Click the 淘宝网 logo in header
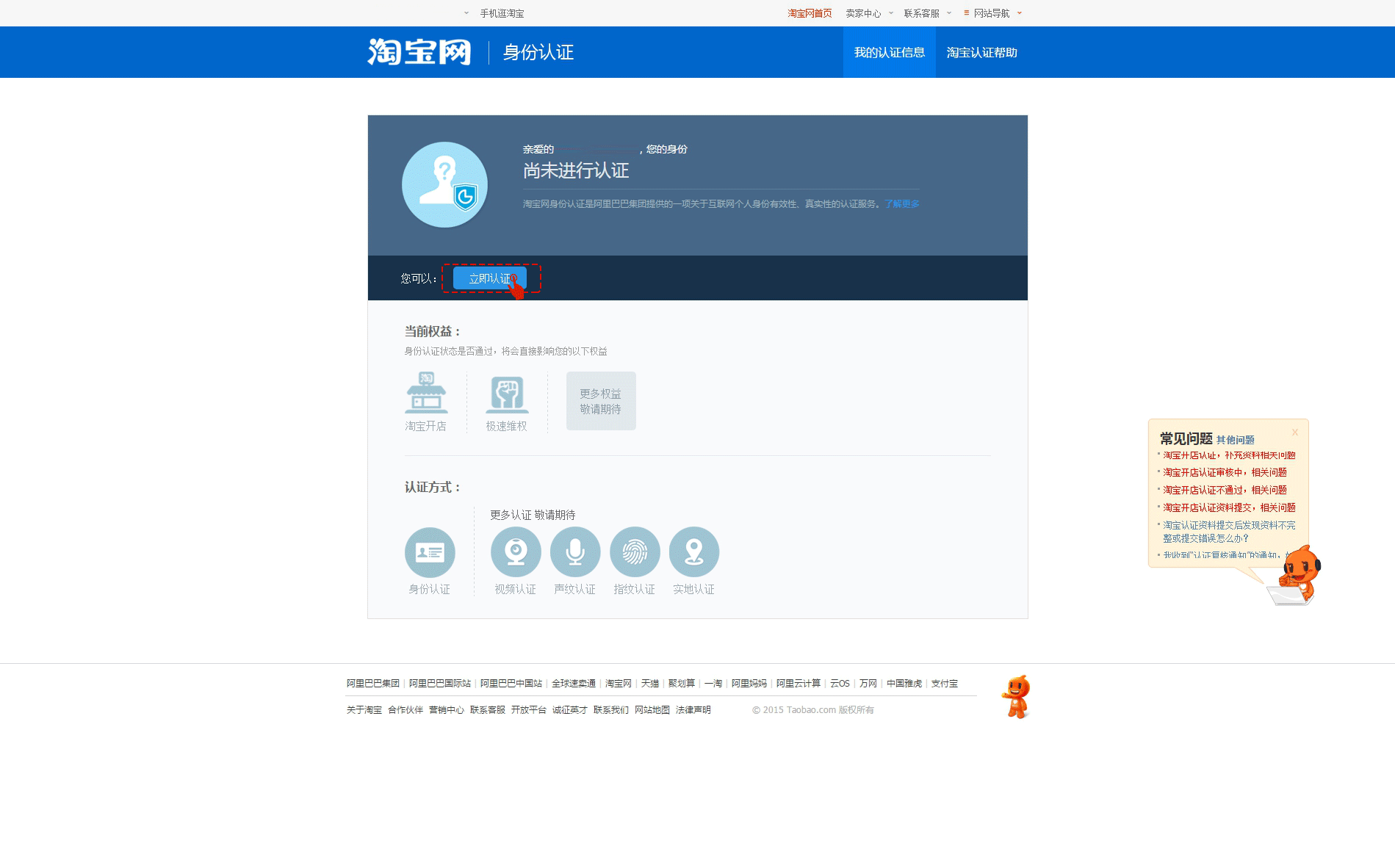Image resolution: width=1395 pixels, height=868 pixels. point(419,52)
